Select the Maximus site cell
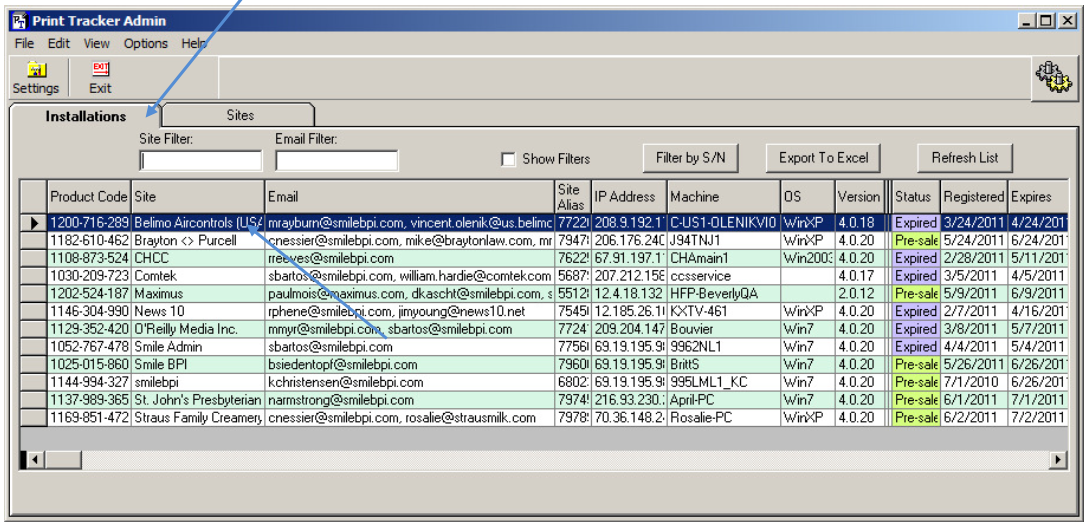 pos(198,294)
